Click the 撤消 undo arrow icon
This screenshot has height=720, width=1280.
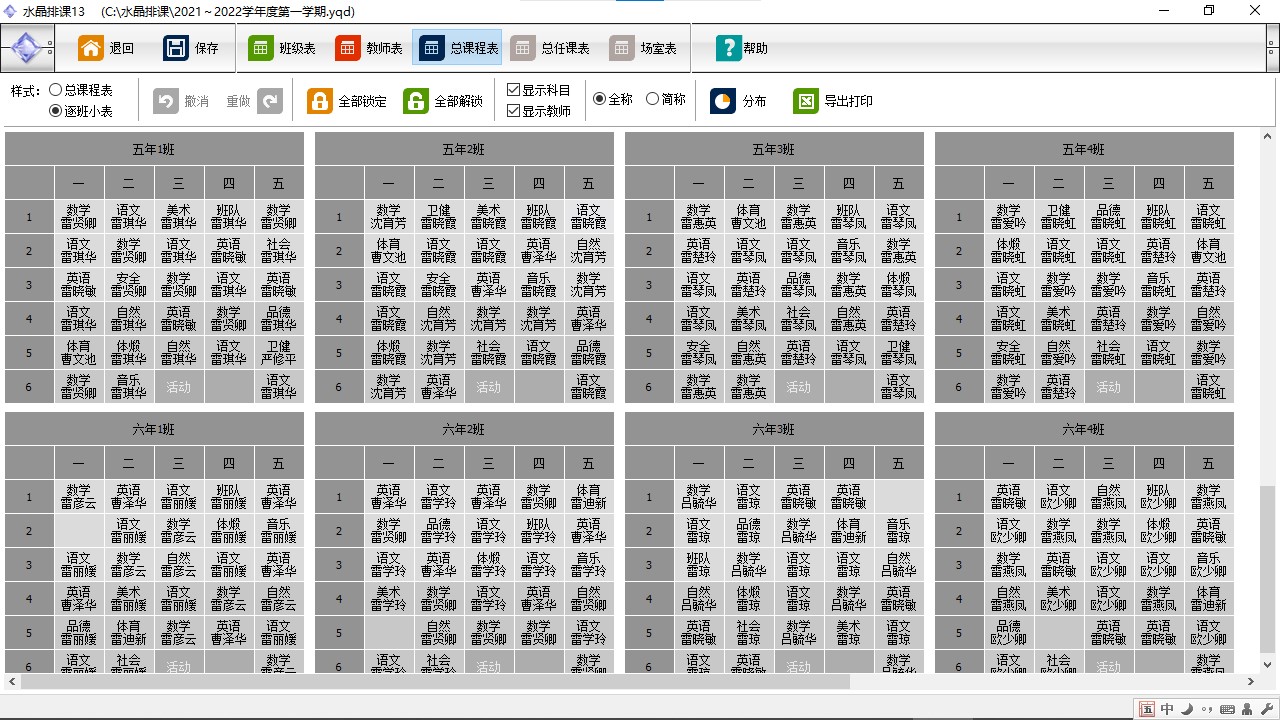click(166, 101)
